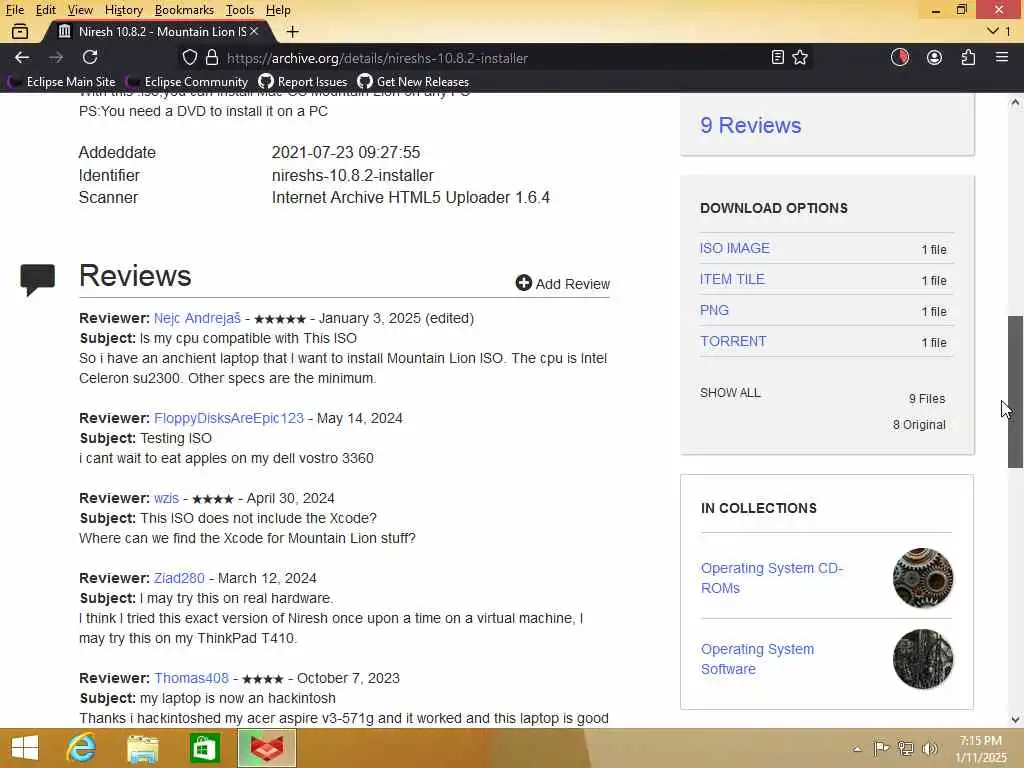Click the padlock site info icon

pyautogui.click(x=212, y=57)
